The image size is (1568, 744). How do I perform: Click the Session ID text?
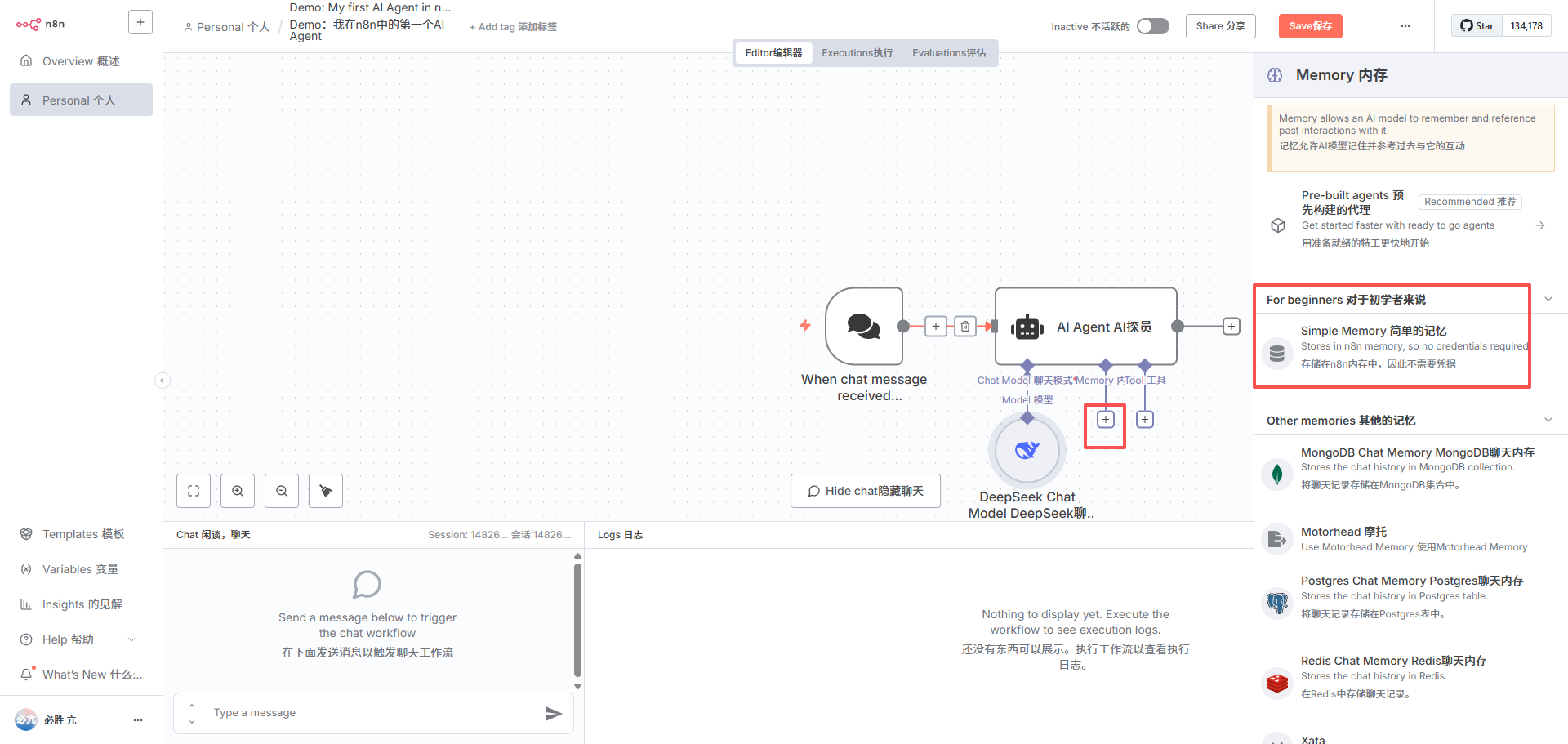click(500, 535)
